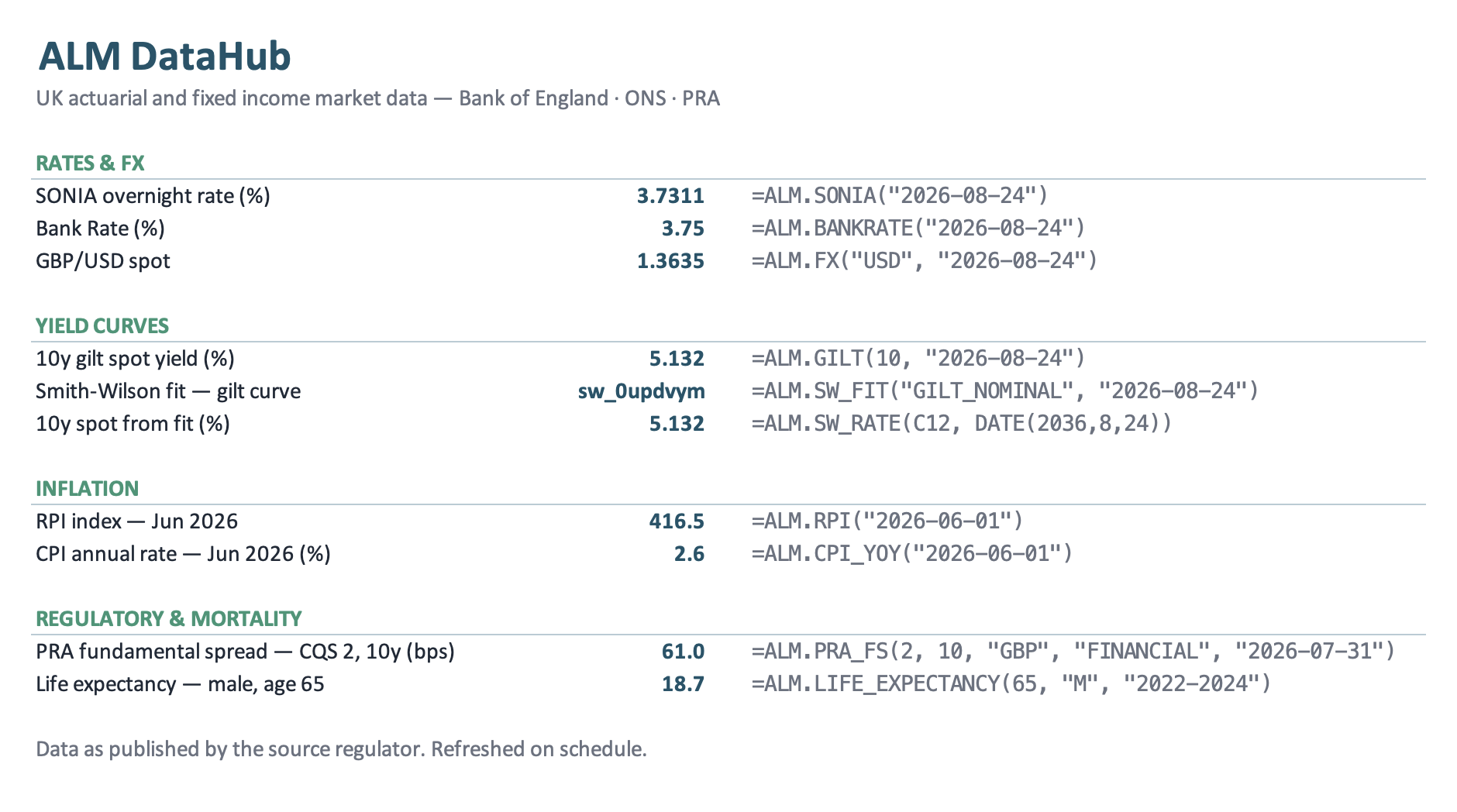1457x812 pixels.
Task: Click the ALM.SONIA formula text
Action: [900, 195]
